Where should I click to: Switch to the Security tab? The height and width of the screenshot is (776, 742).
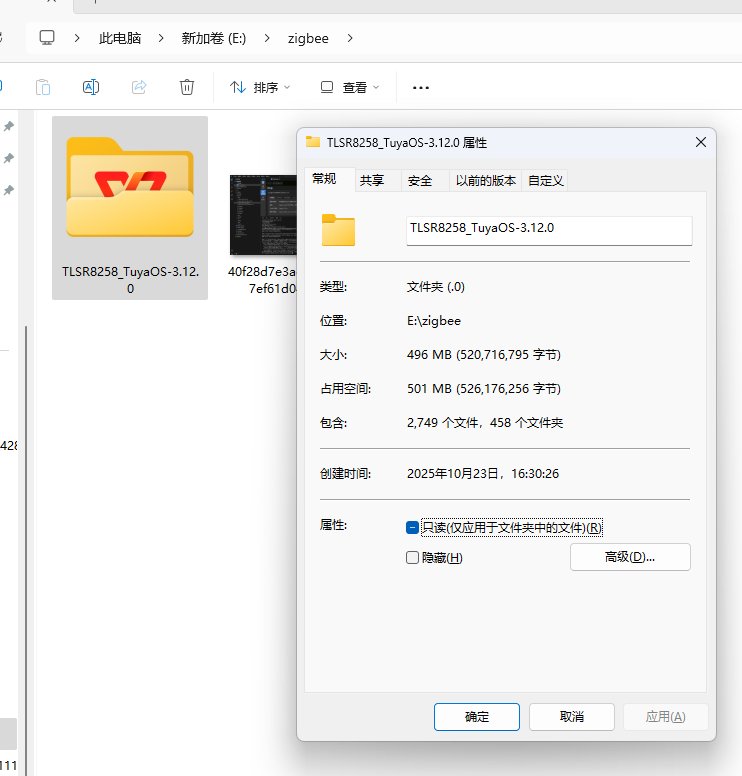point(420,180)
